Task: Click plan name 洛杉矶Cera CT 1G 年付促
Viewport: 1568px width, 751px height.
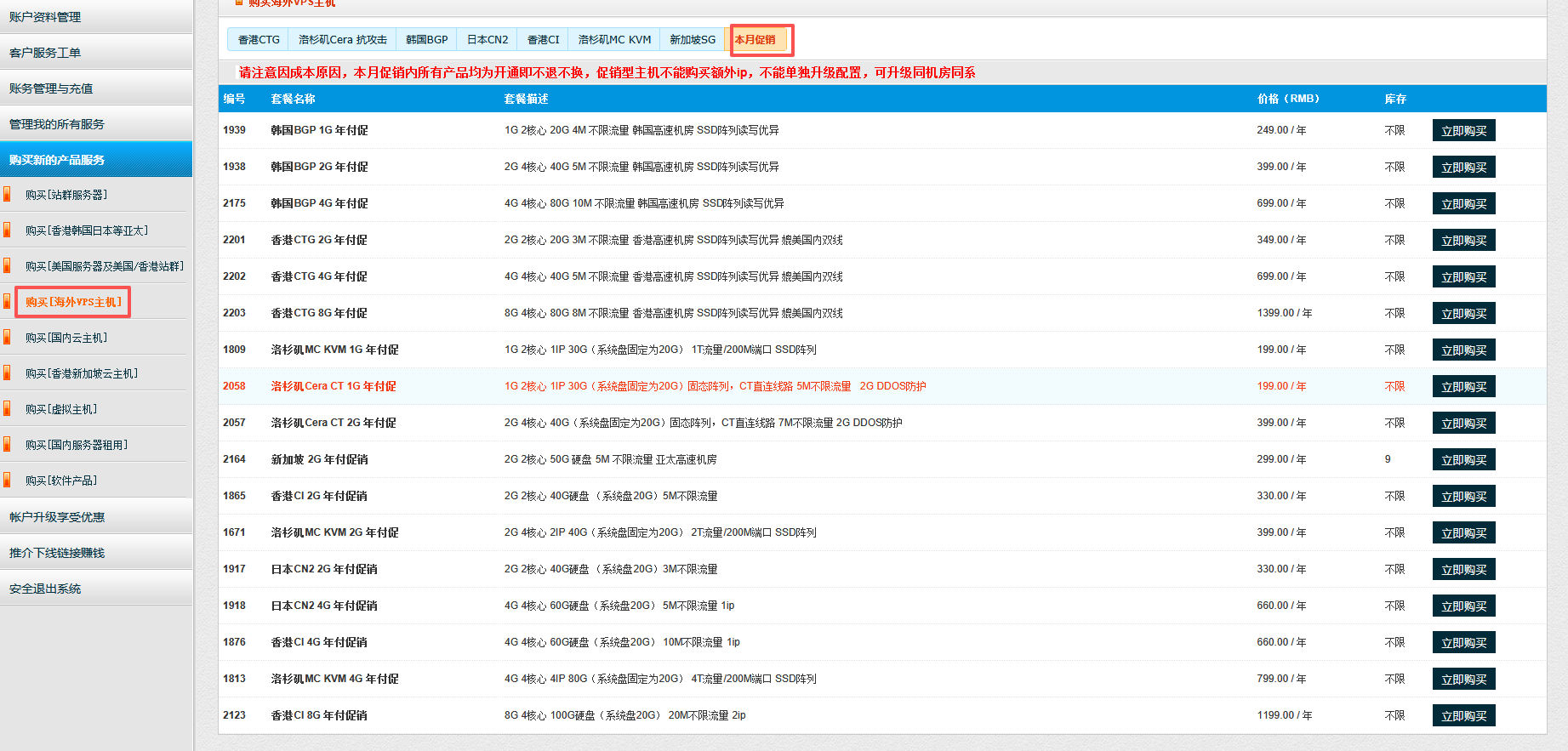Action: pyautogui.click(x=334, y=386)
